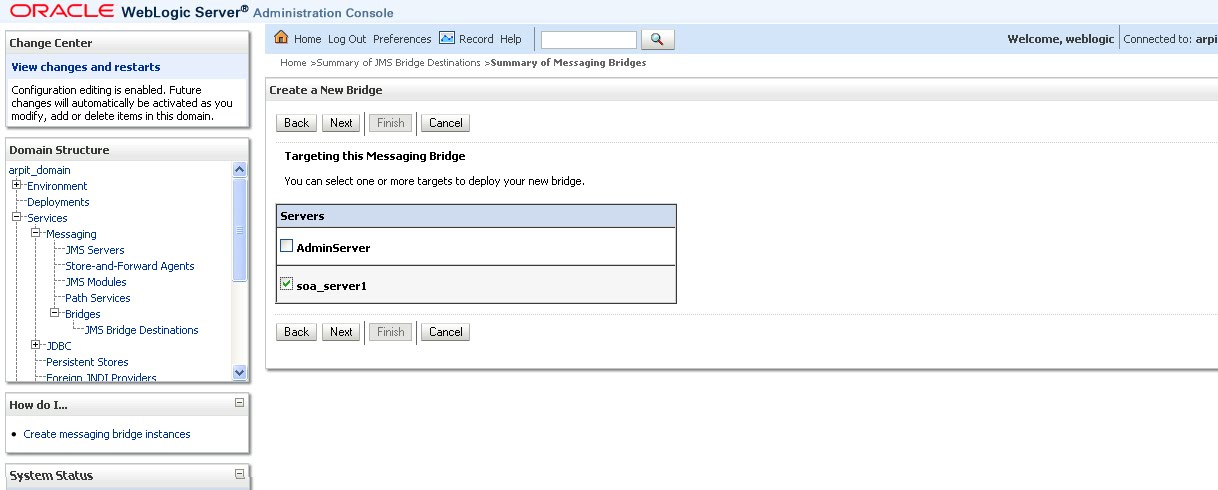
Task: Click the Domain Structure scrollbar thumb
Action: point(239,231)
